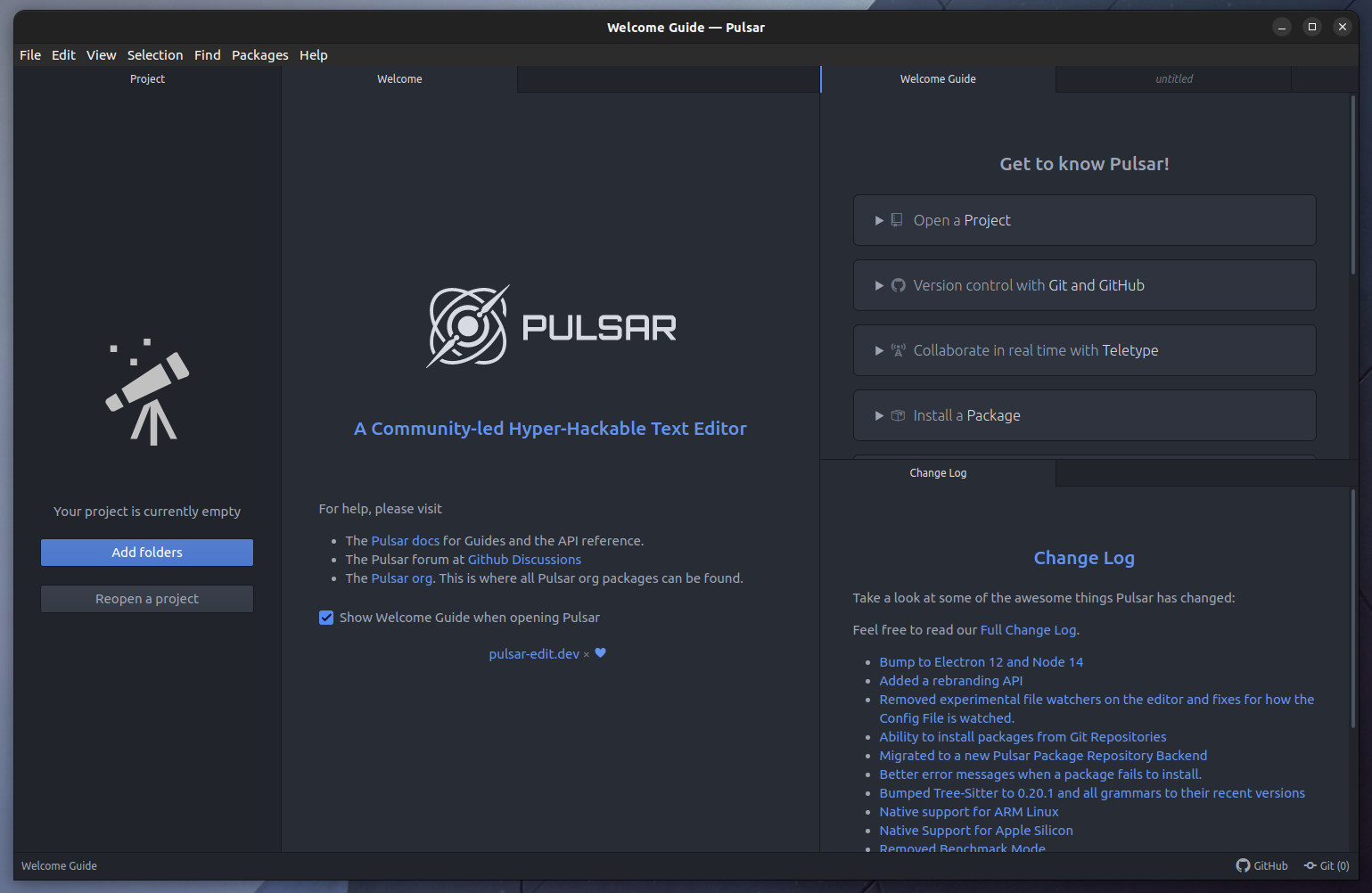Click the book icon beside Open a Project
Image resolution: width=1372 pixels, height=893 pixels.
click(897, 220)
